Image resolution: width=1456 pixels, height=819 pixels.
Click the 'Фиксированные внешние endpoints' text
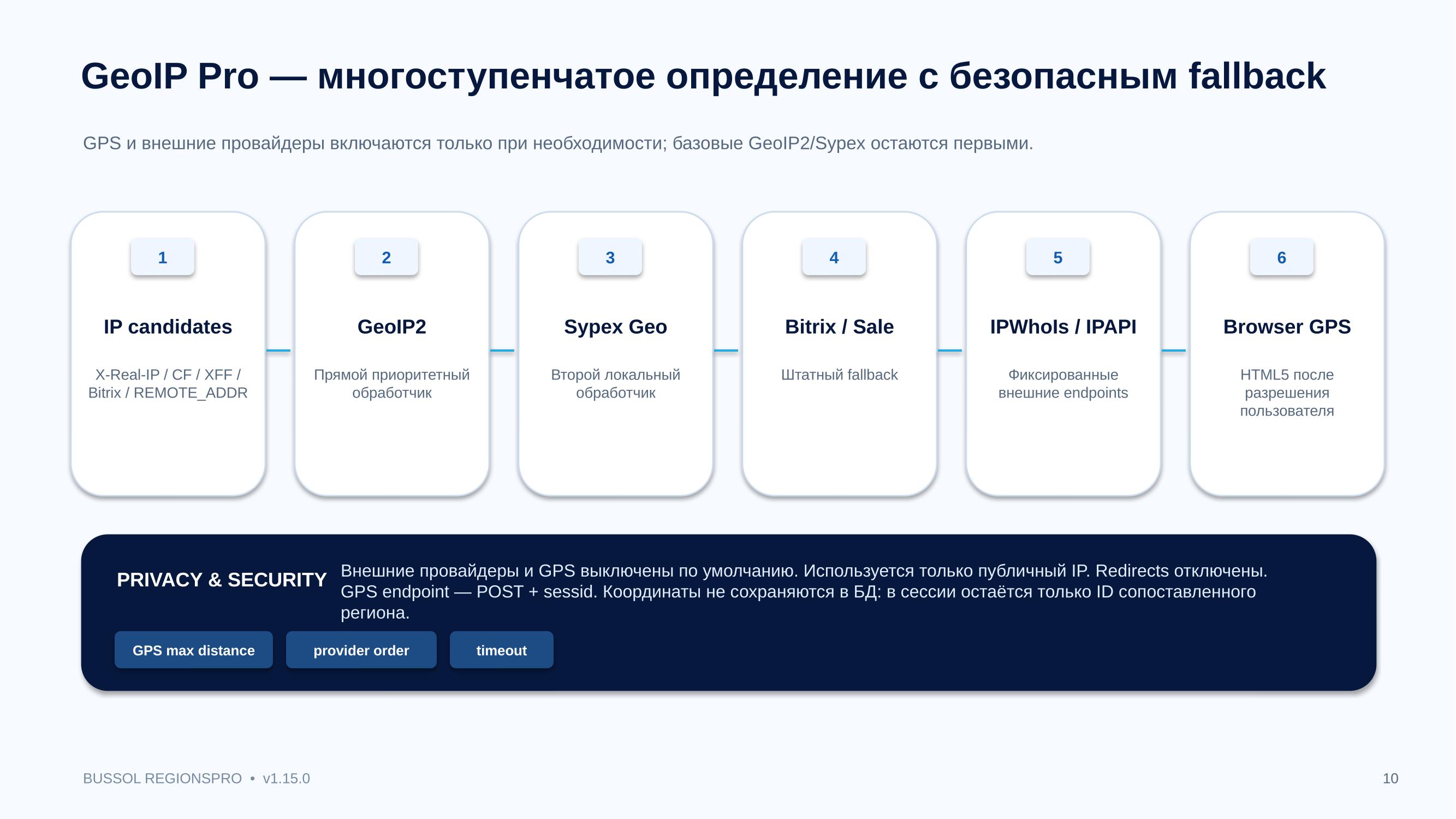pyautogui.click(x=1063, y=384)
